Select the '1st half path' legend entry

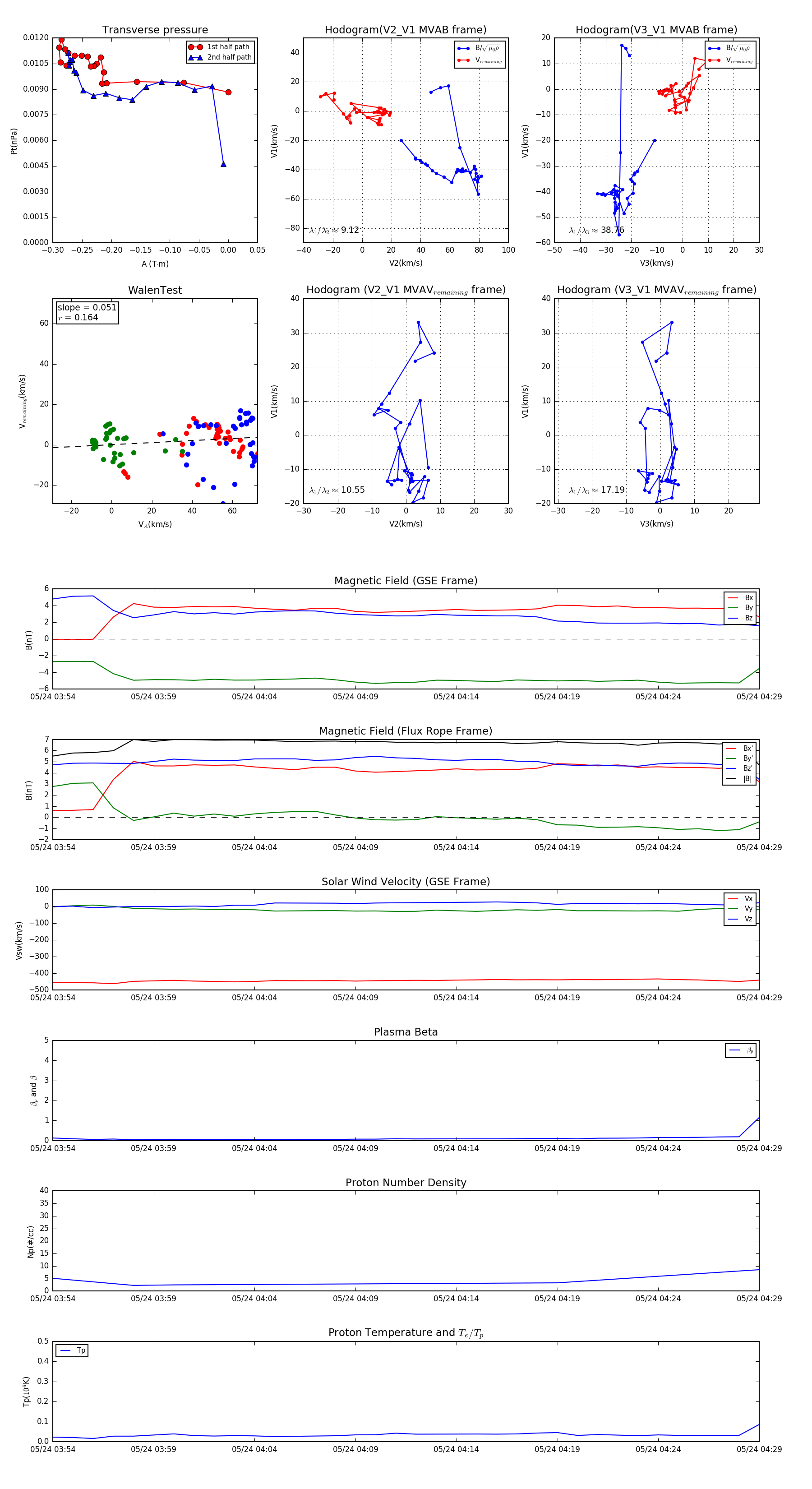point(220,47)
